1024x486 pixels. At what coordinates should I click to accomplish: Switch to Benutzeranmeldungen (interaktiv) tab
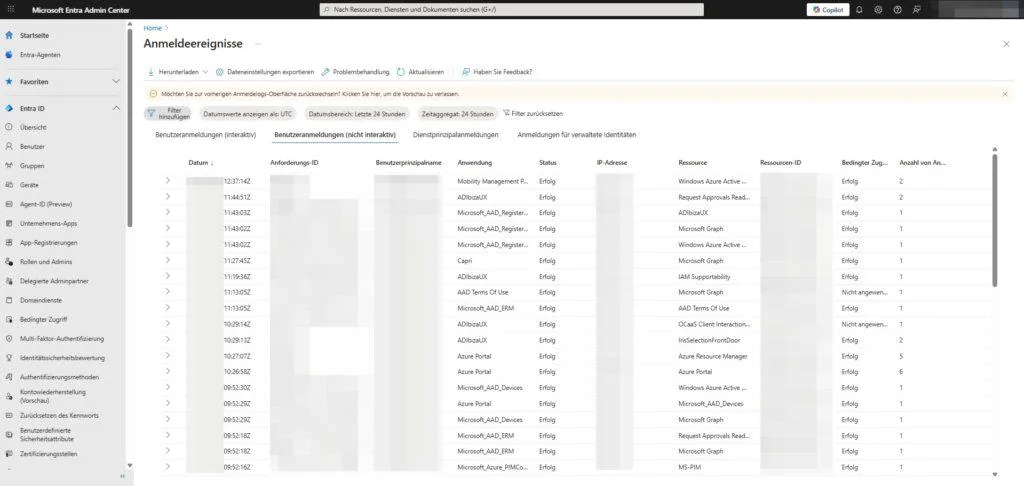(x=206, y=134)
